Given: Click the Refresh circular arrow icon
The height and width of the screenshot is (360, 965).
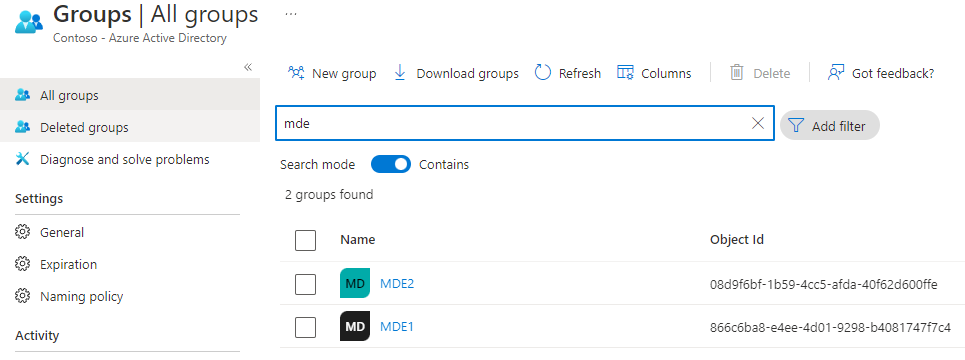Looking at the screenshot, I should point(542,73).
